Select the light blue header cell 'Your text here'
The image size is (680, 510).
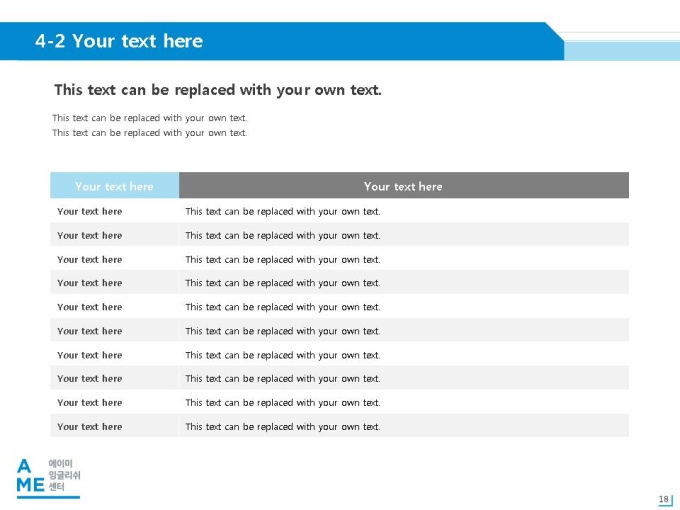[114, 186]
